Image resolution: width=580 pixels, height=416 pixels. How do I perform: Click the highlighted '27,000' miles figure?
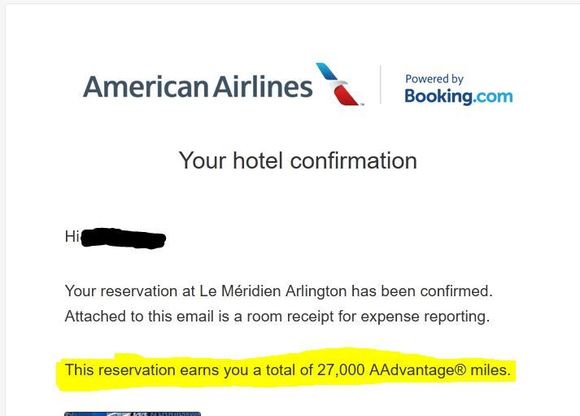(341, 370)
